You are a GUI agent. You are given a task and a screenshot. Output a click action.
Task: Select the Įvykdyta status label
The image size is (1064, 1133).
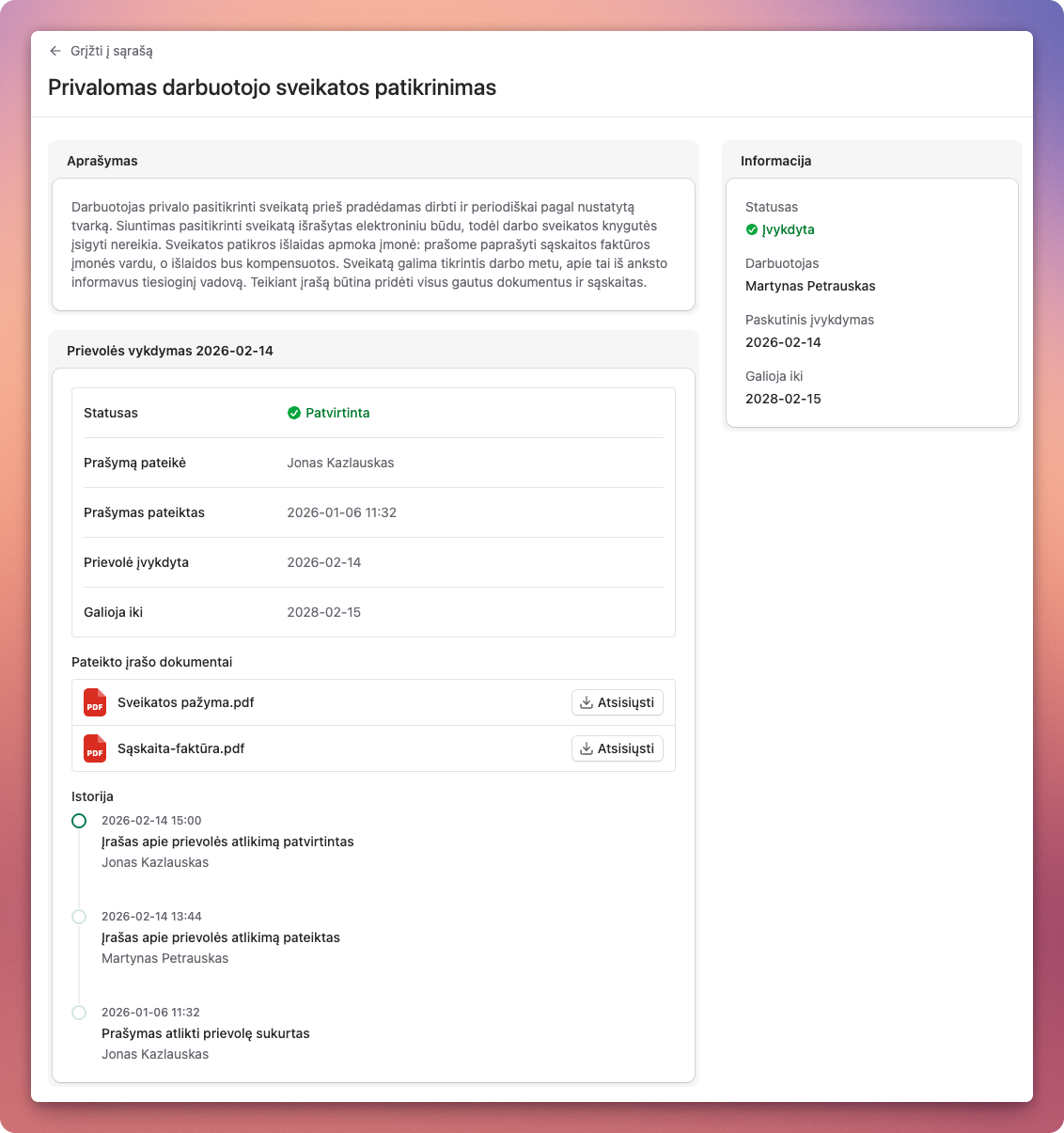[788, 229]
